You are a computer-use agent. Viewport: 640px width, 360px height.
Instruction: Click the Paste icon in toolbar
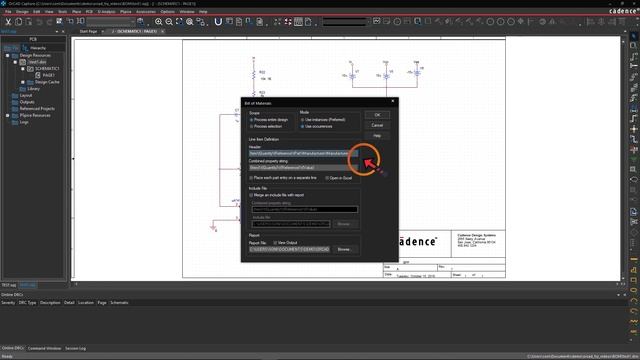(x=29, y=22)
